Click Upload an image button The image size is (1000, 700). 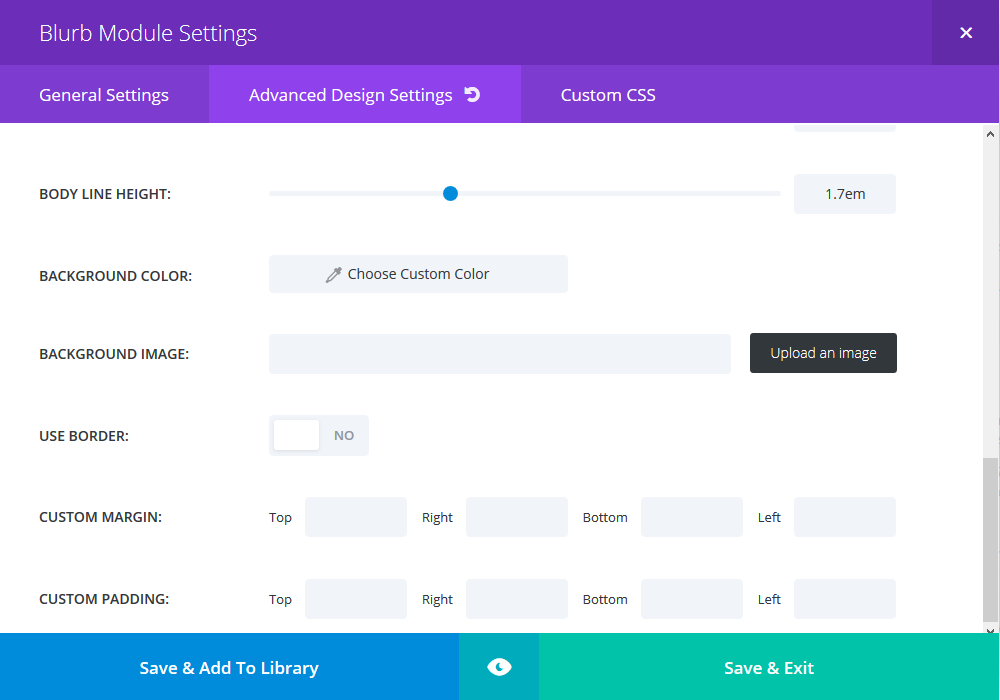click(x=823, y=353)
